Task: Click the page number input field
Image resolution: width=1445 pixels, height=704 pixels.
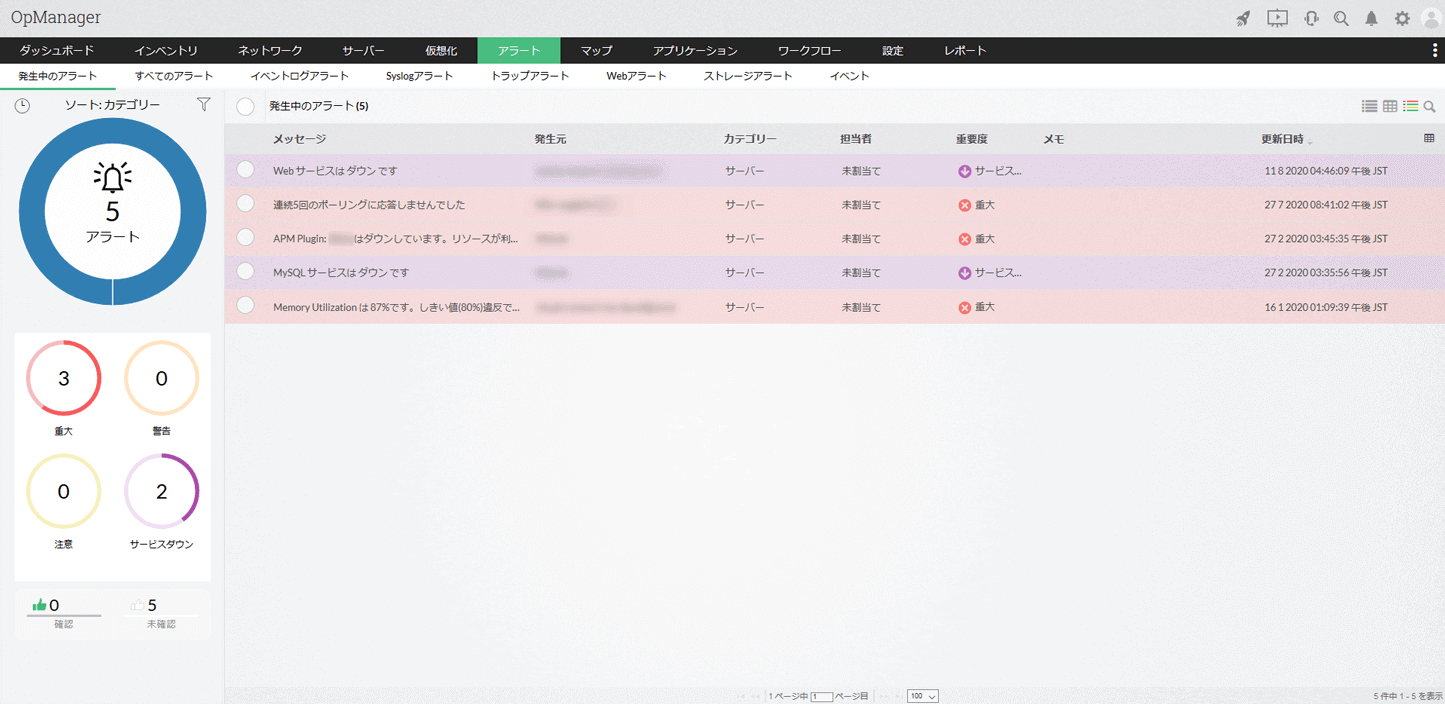Action: point(822,696)
